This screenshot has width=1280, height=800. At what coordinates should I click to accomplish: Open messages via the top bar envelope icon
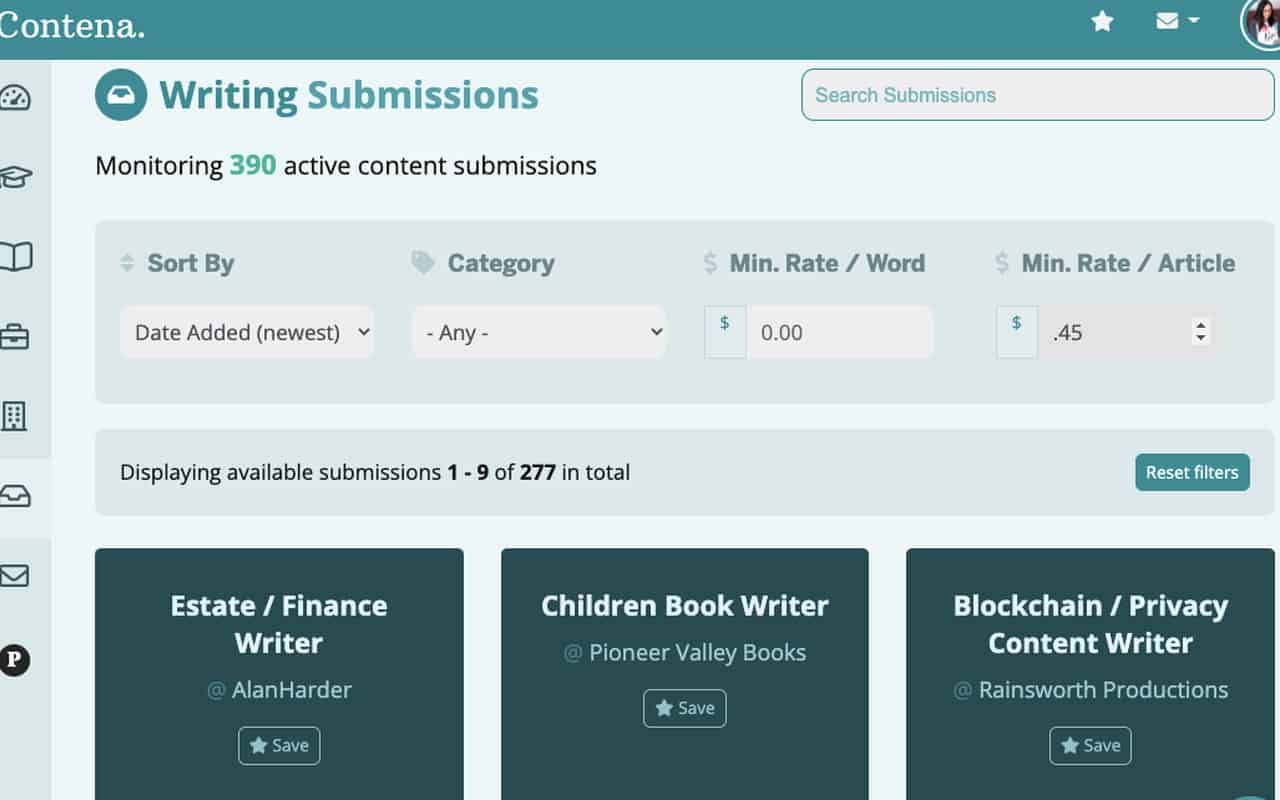(x=1168, y=20)
